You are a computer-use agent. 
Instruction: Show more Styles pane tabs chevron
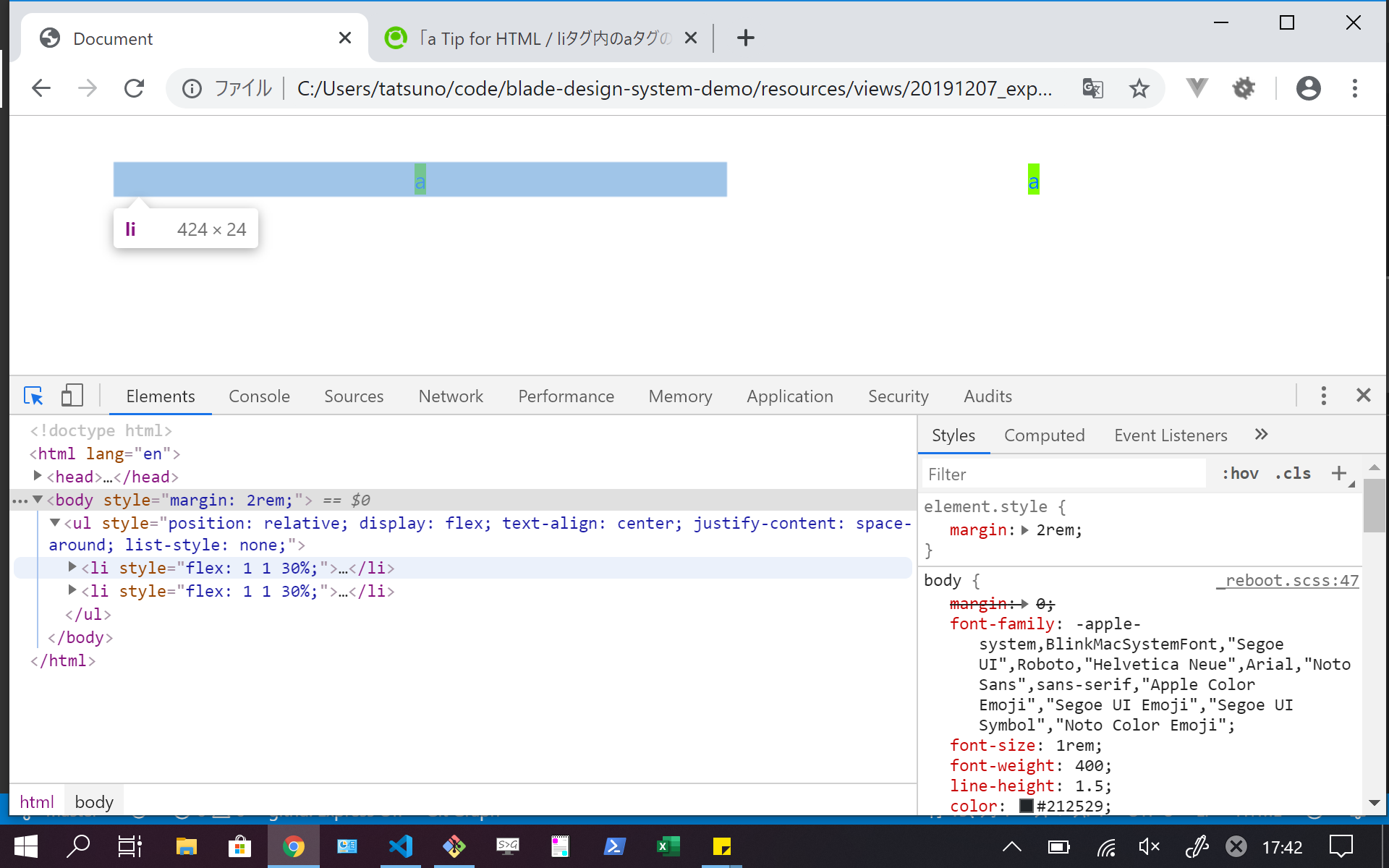pos(1261,435)
